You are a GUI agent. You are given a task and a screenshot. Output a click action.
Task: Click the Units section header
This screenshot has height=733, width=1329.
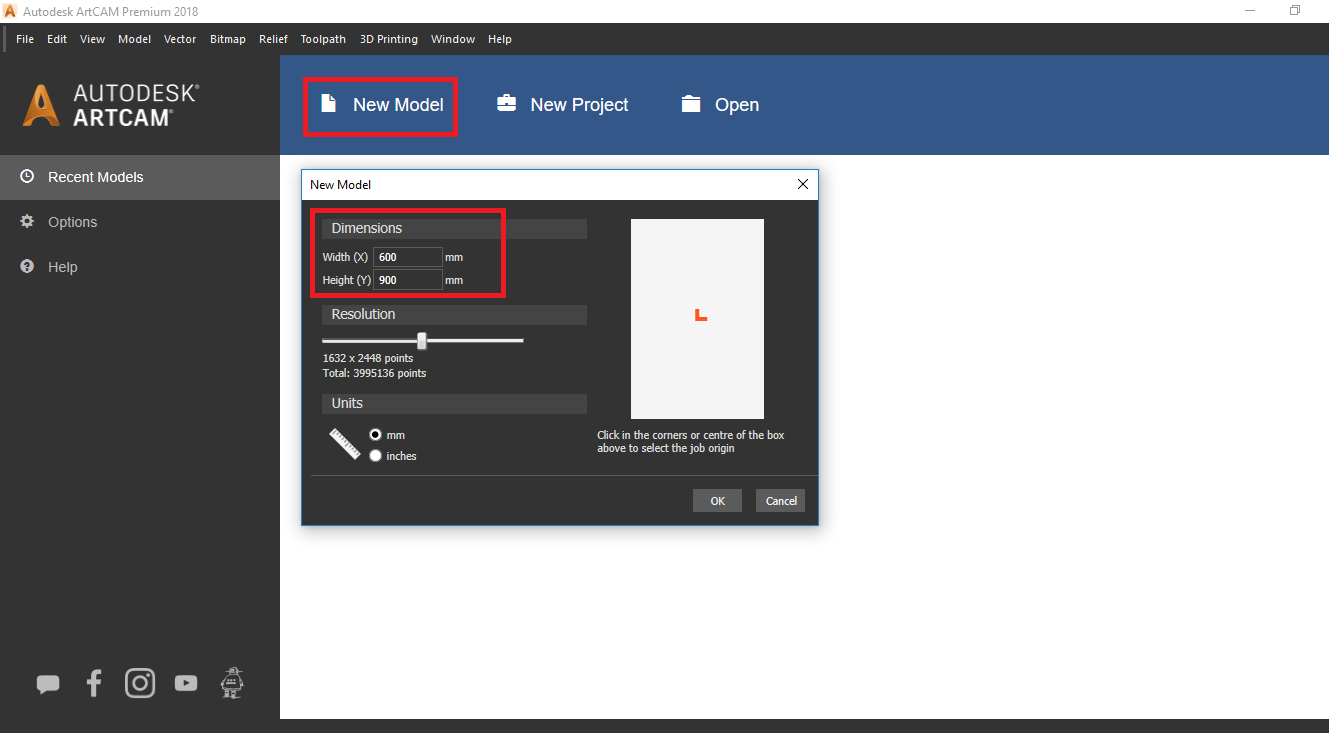tap(454, 404)
